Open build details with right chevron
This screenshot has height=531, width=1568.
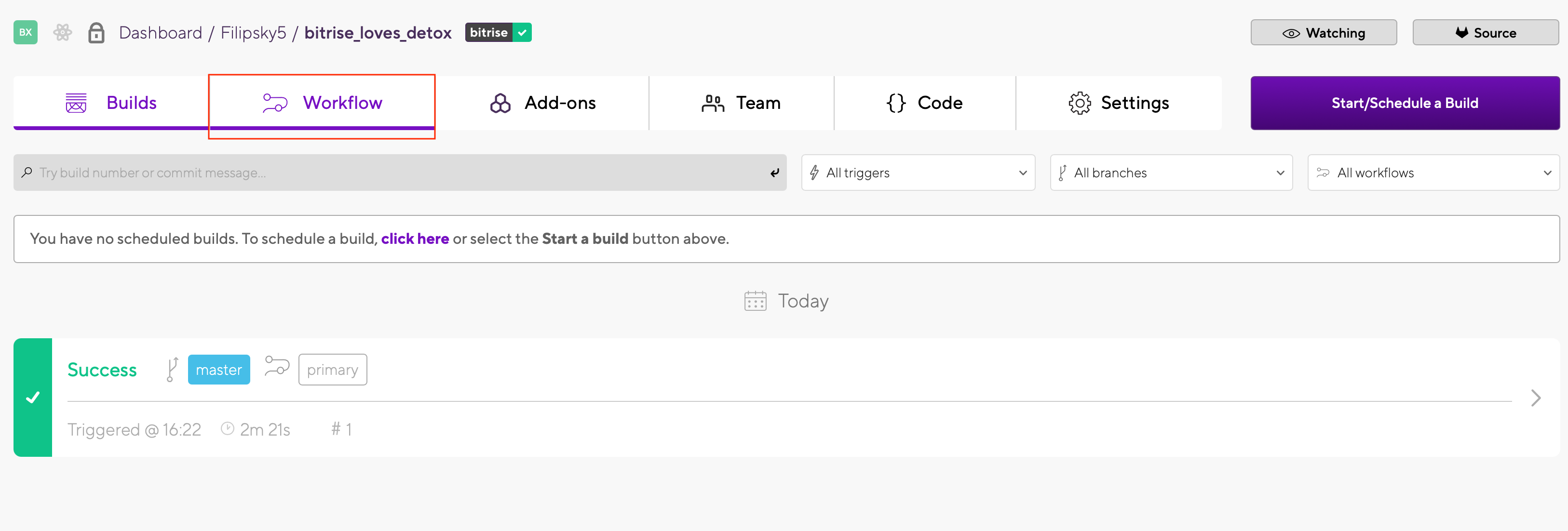(1536, 398)
